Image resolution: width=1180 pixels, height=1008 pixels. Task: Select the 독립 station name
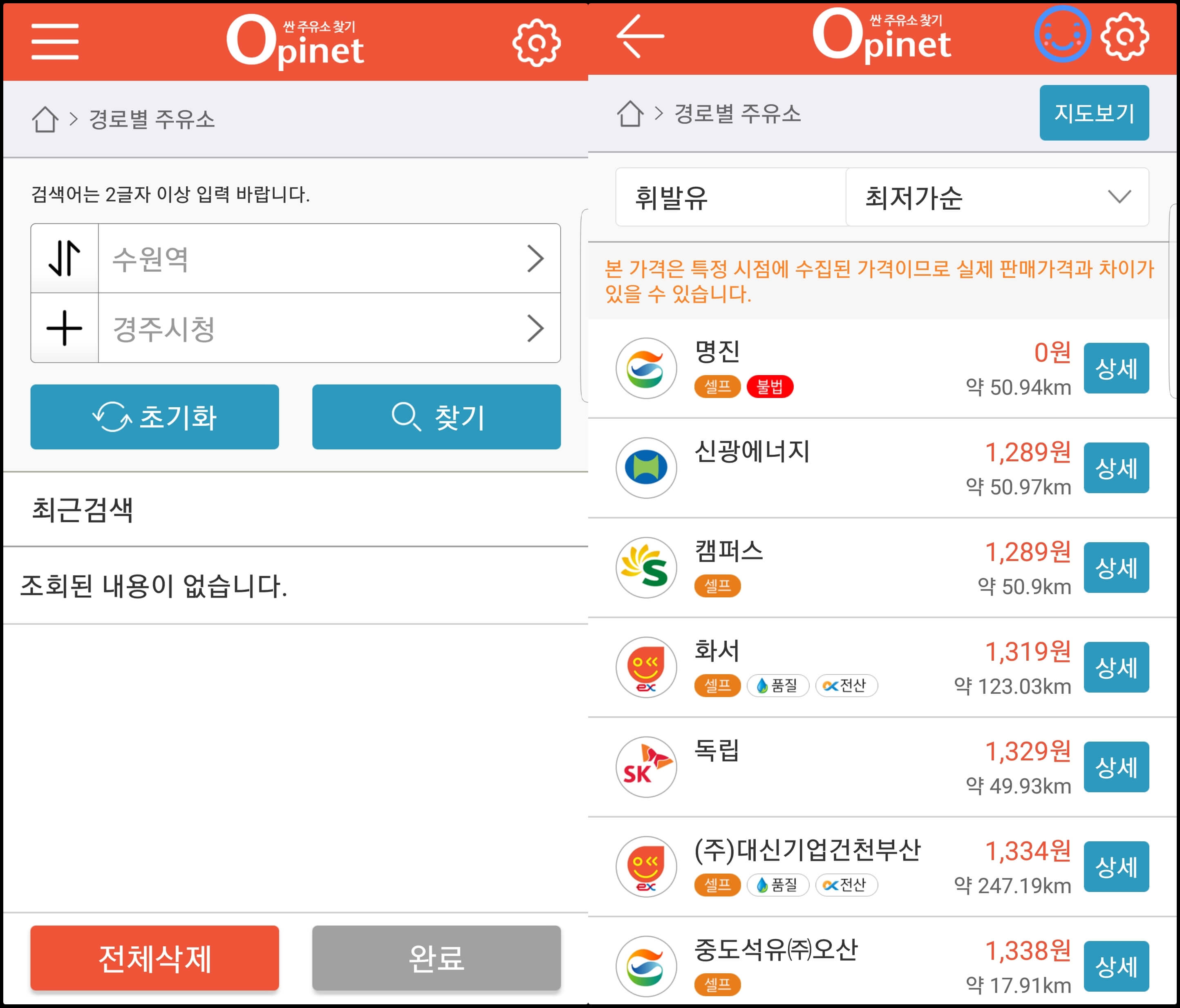tap(717, 750)
